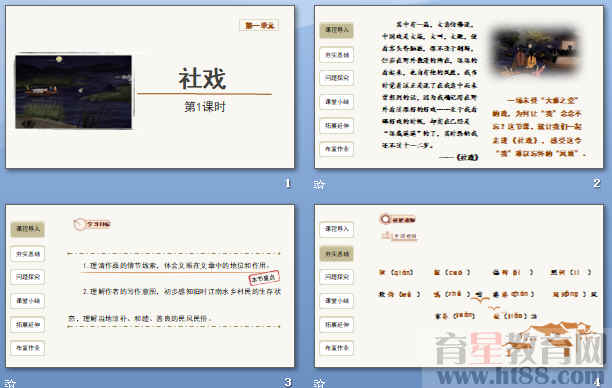The width and height of the screenshot is (612, 388).
Task: Click 拓展延伸 button on slide 3
Action: (x=28, y=324)
